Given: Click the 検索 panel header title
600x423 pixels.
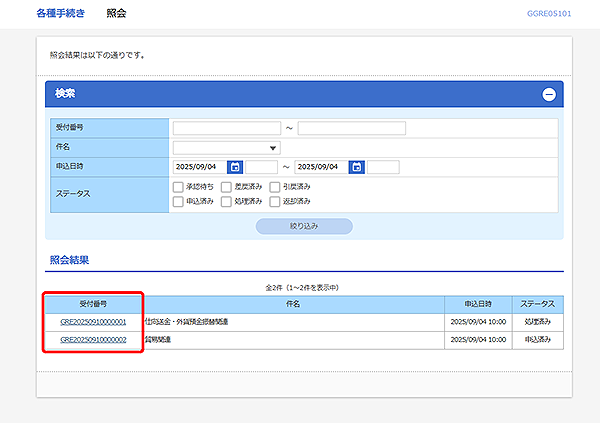Looking at the screenshot, I should (65, 93).
